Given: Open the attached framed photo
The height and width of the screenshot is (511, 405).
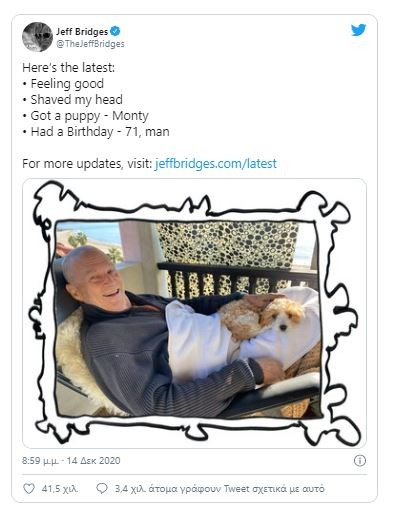Looking at the screenshot, I should click(x=194, y=313).
